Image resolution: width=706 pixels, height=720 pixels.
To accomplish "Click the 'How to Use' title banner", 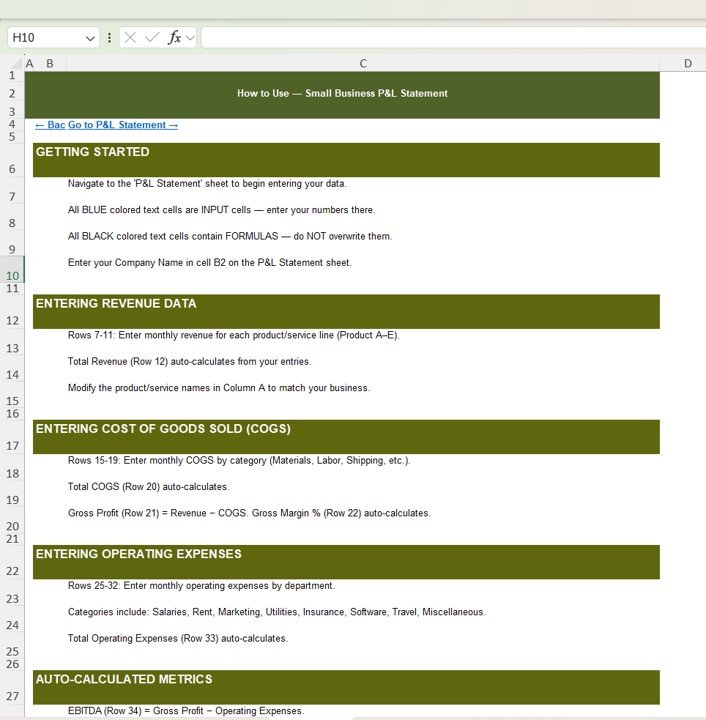I will [x=342, y=94].
